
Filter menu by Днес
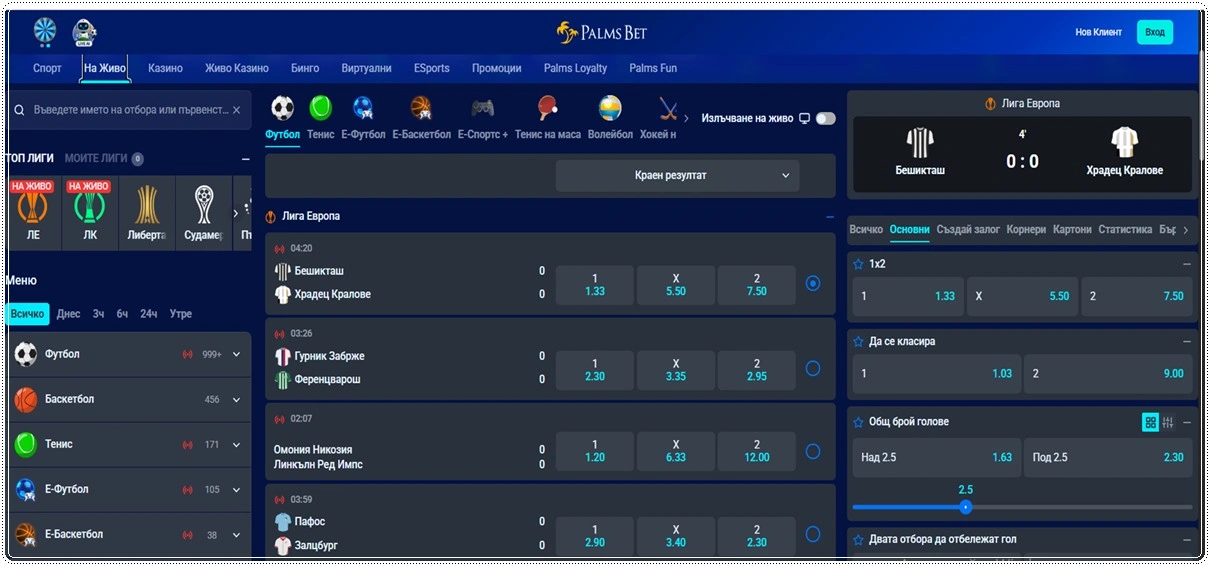point(69,314)
